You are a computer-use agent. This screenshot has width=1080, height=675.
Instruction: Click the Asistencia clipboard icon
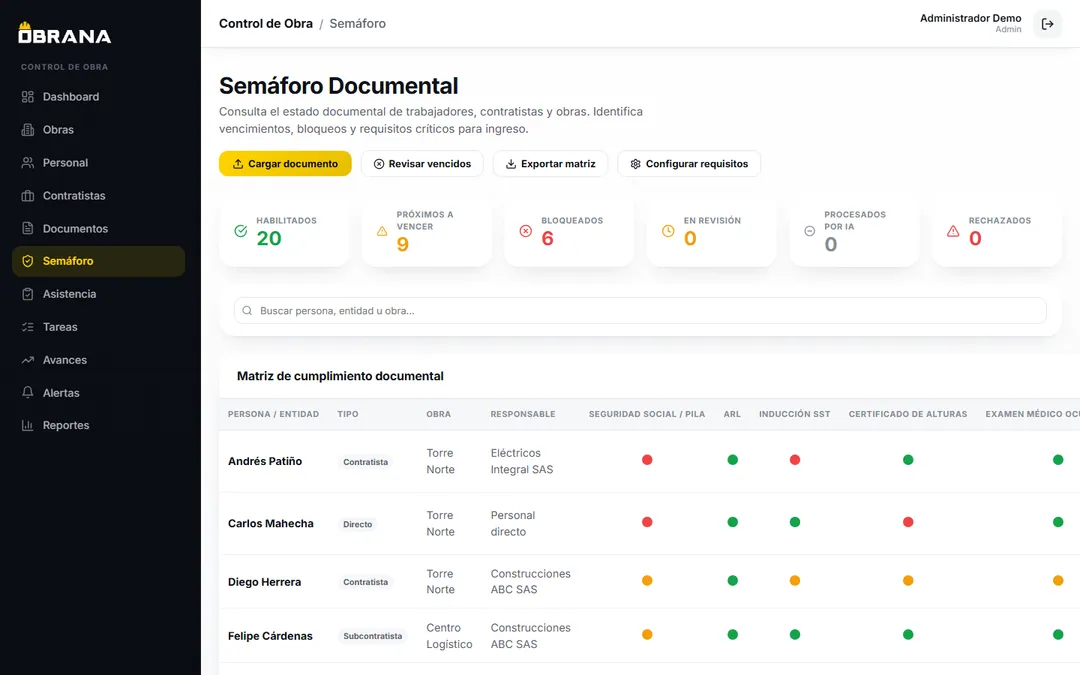(28, 294)
